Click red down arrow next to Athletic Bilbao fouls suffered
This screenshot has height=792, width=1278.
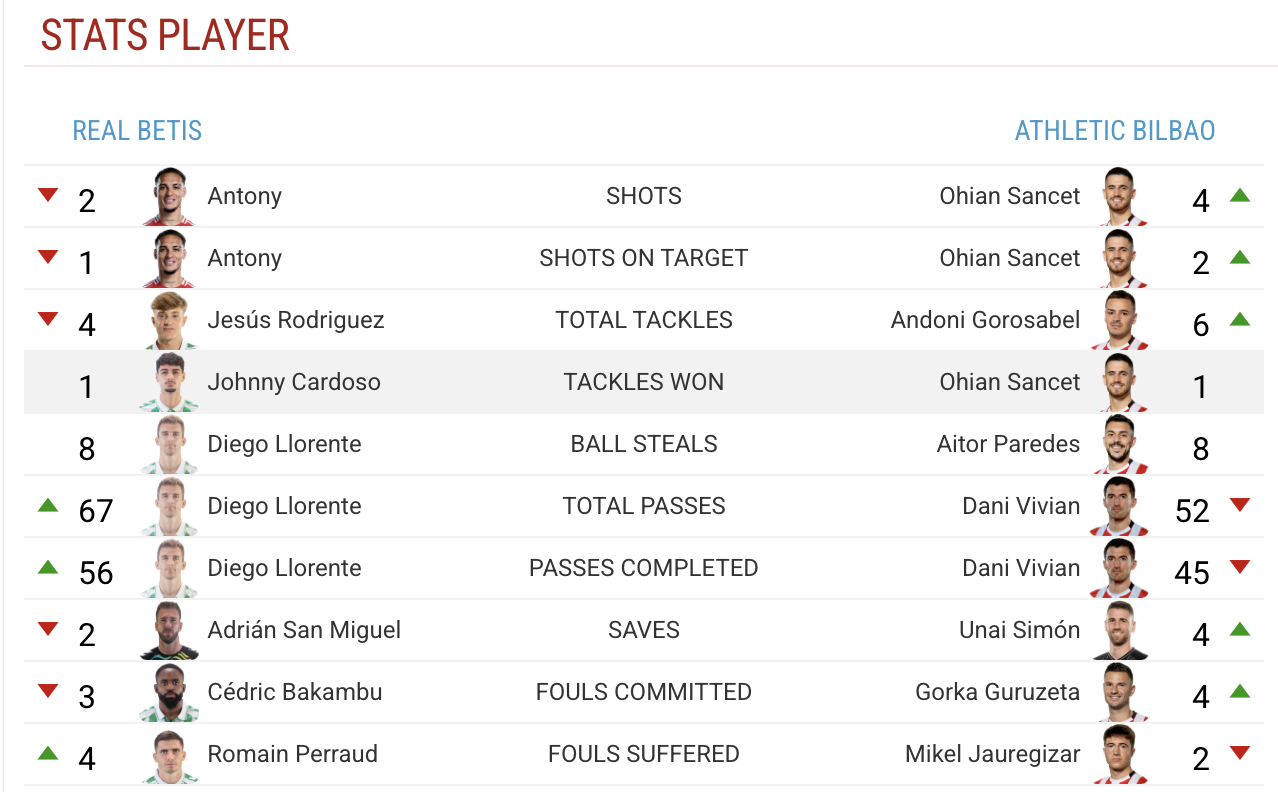pos(1240,753)
